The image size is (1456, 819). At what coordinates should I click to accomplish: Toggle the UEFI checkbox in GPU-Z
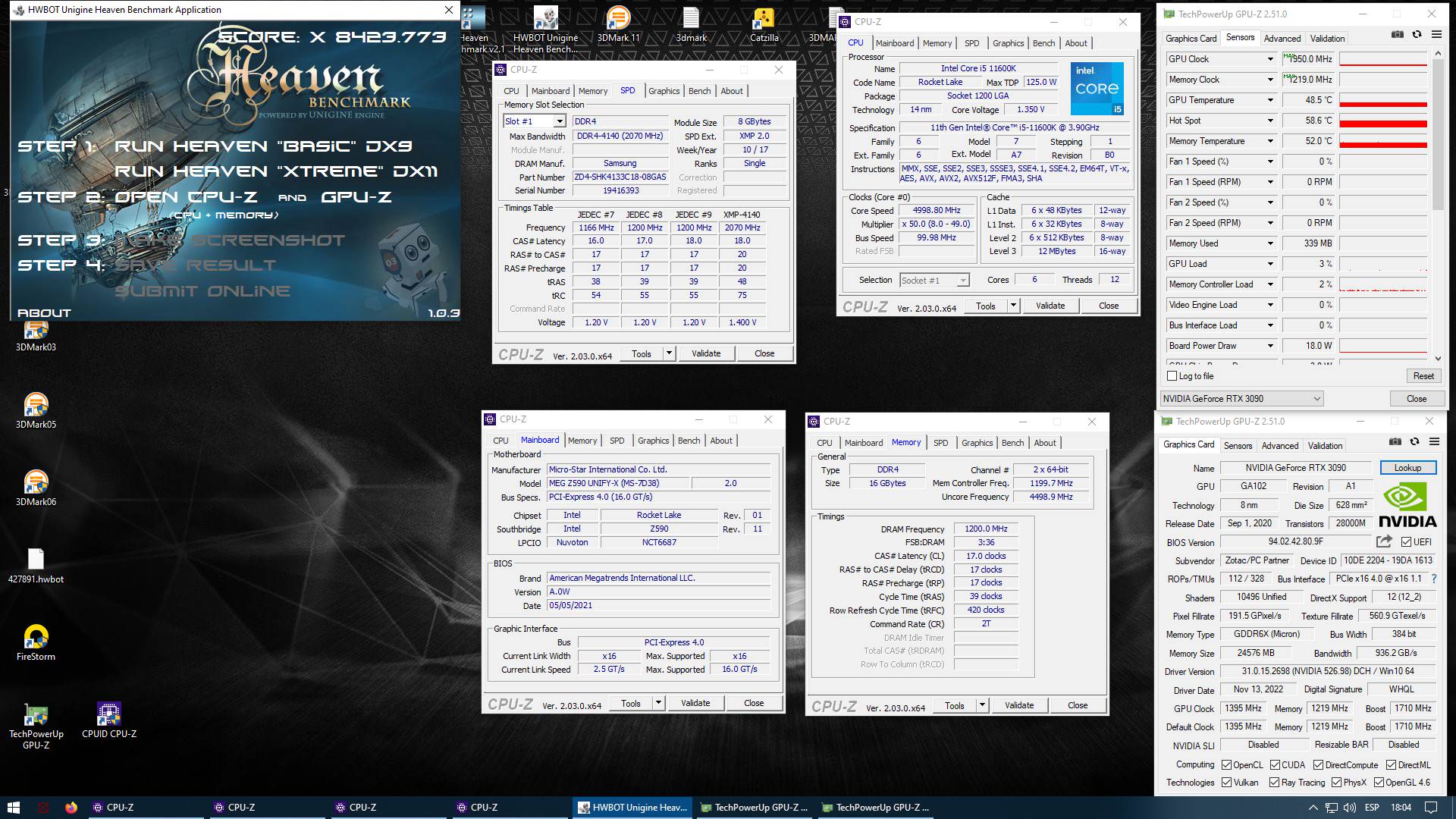click(1407, 542)
